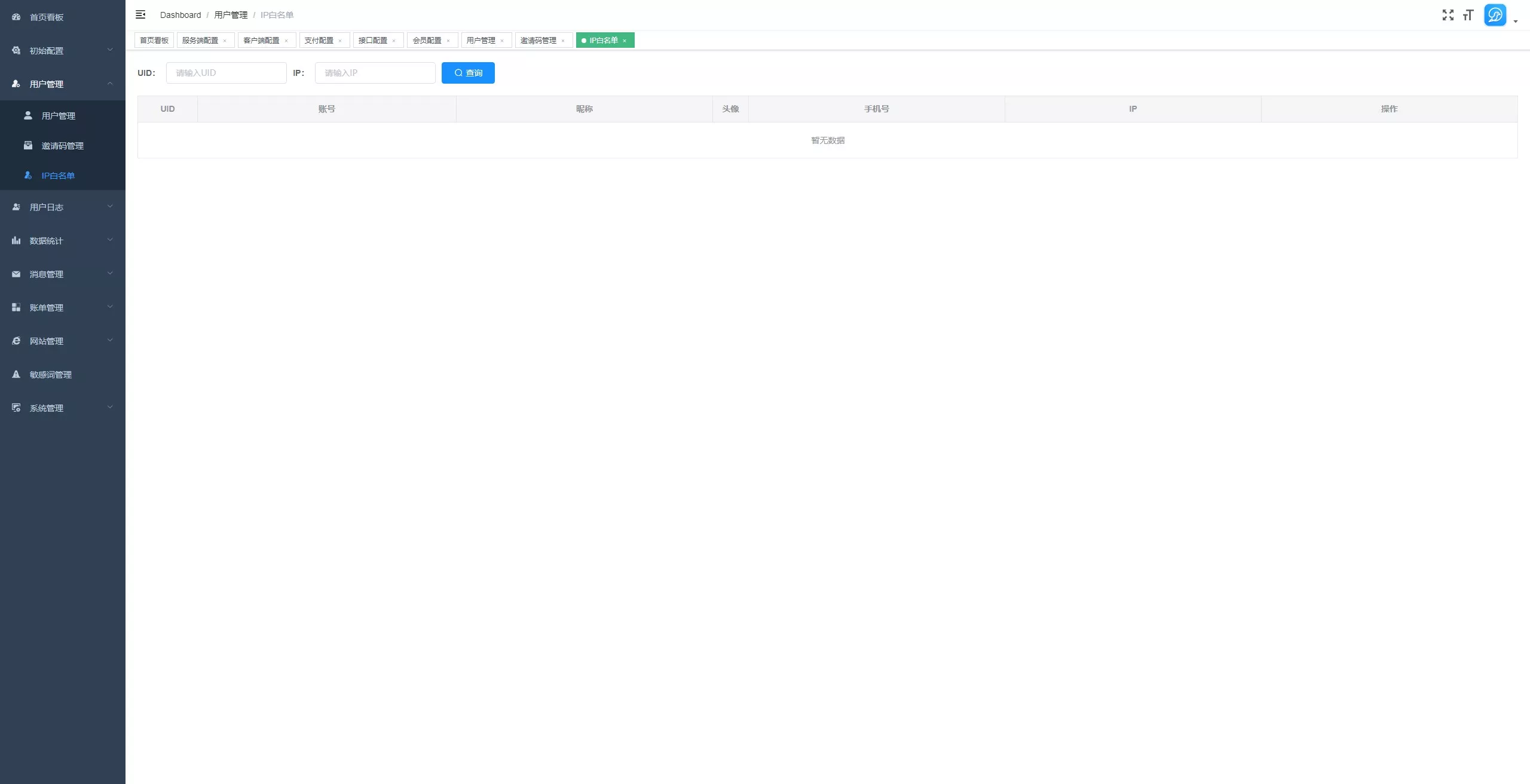The height and width of the screenshot is (784, 1530).
Task: Switch to the 会员配置 tab
Action: tap(427, 40)
